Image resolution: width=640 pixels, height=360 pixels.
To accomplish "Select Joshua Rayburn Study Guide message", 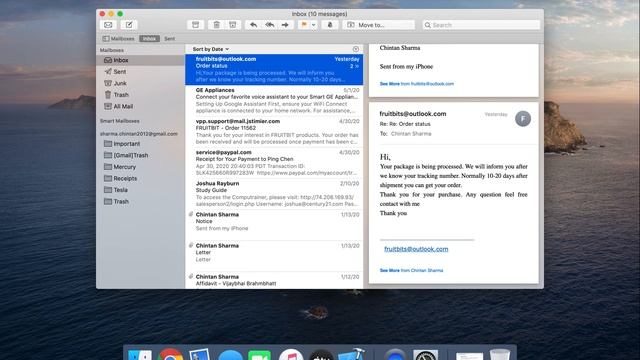I will pos(274,194).
